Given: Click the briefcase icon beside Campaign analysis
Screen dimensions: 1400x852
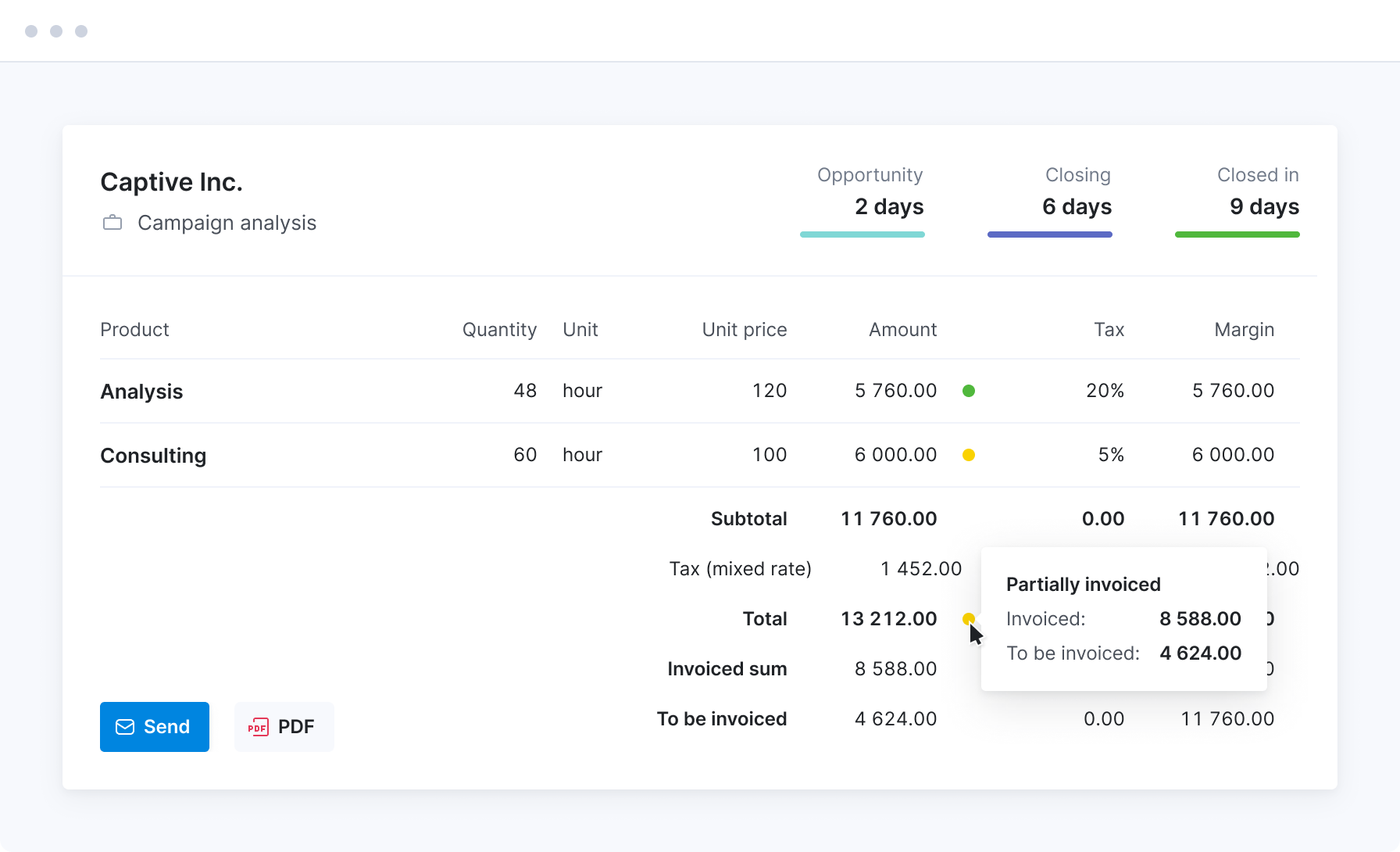Looking at the screenshot, I should 112,224.
